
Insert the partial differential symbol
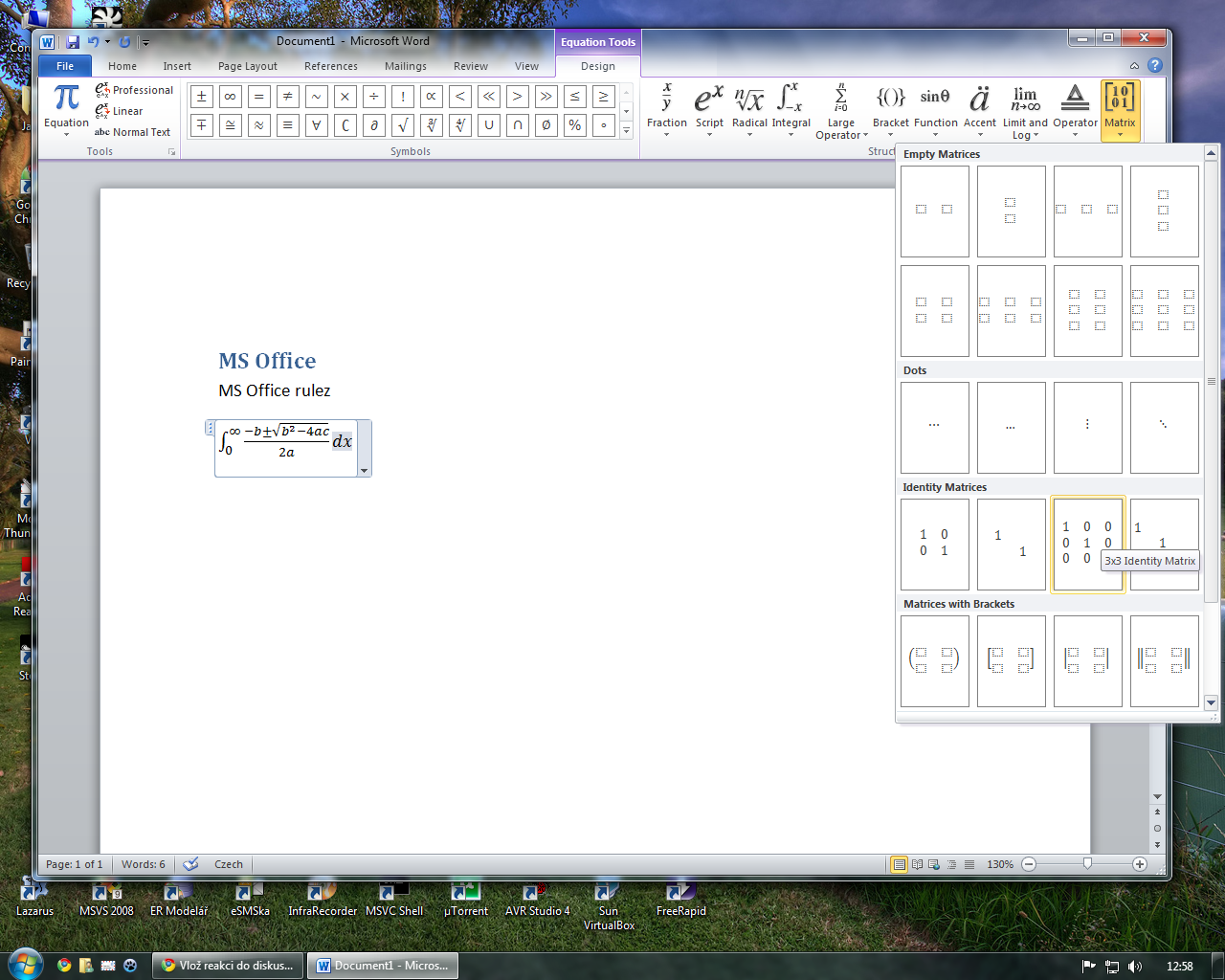pyautogui.click(x=374, y=125)
